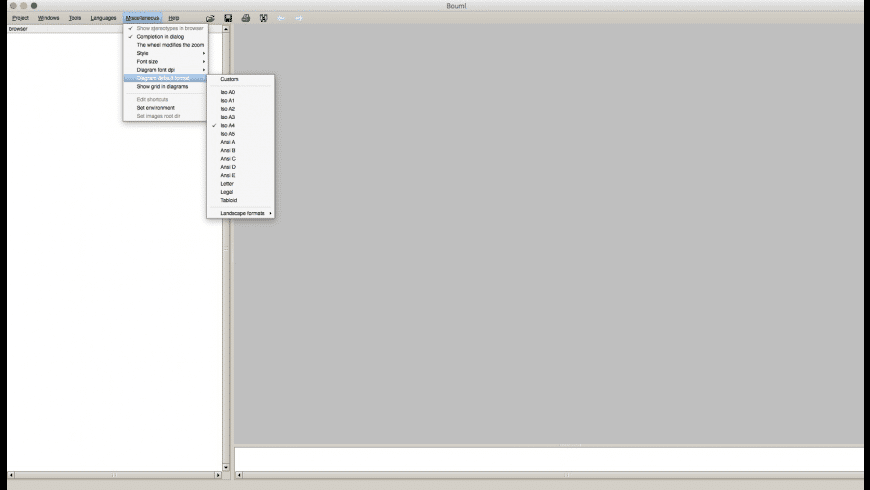Select Ansi D format
Screen dimensions: 870x490
point(241,167)
